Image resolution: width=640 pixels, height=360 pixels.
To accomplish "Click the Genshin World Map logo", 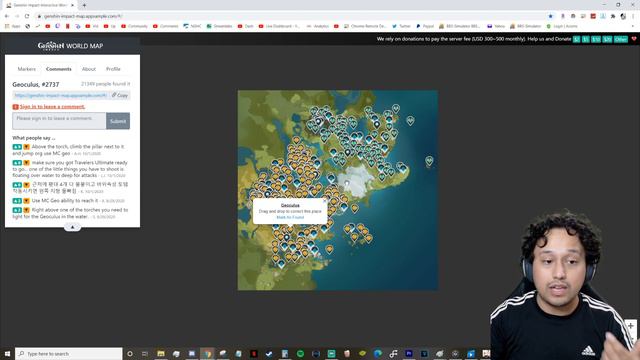I will (70, 46).
